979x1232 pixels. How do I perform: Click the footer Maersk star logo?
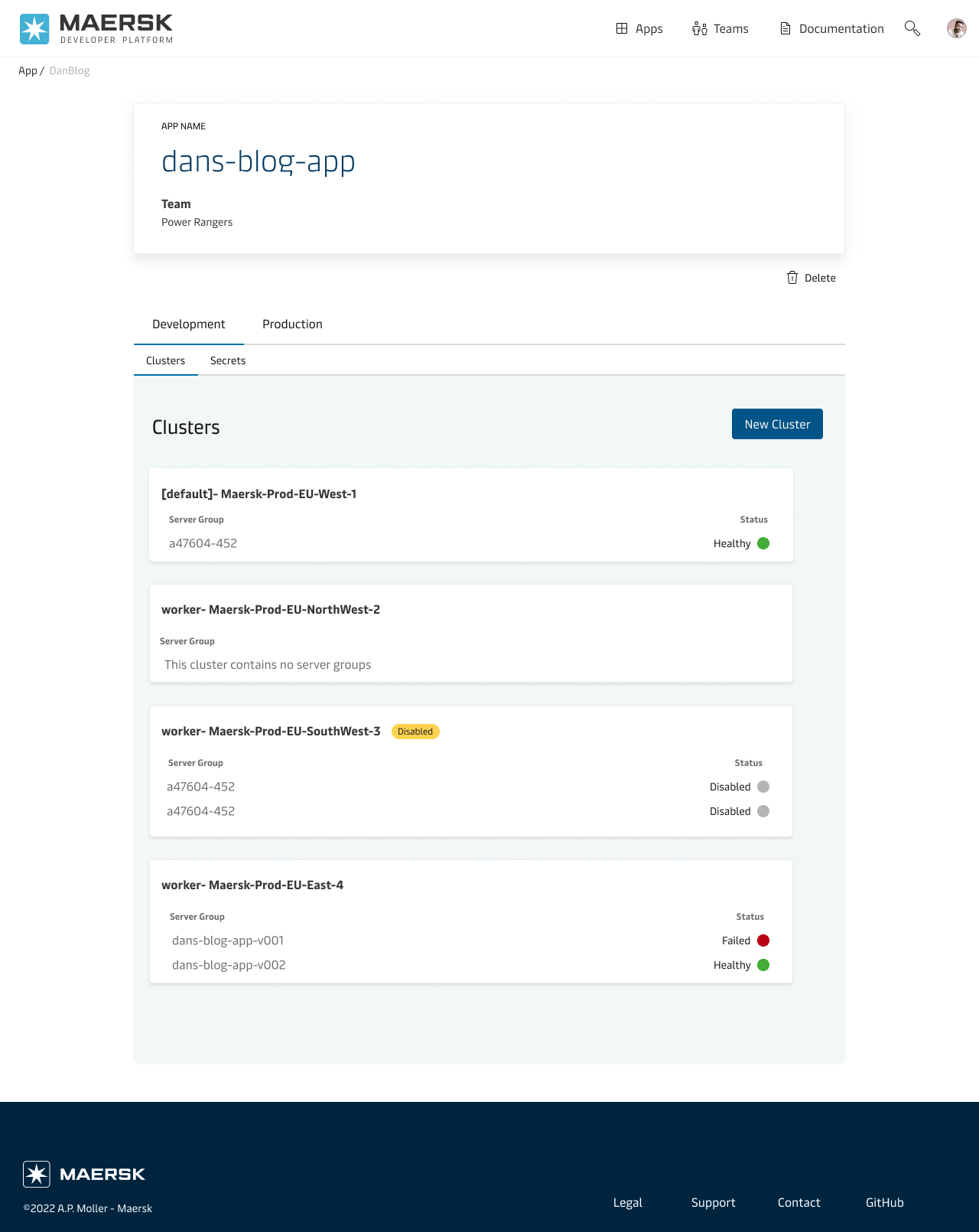click(37, 1174)
